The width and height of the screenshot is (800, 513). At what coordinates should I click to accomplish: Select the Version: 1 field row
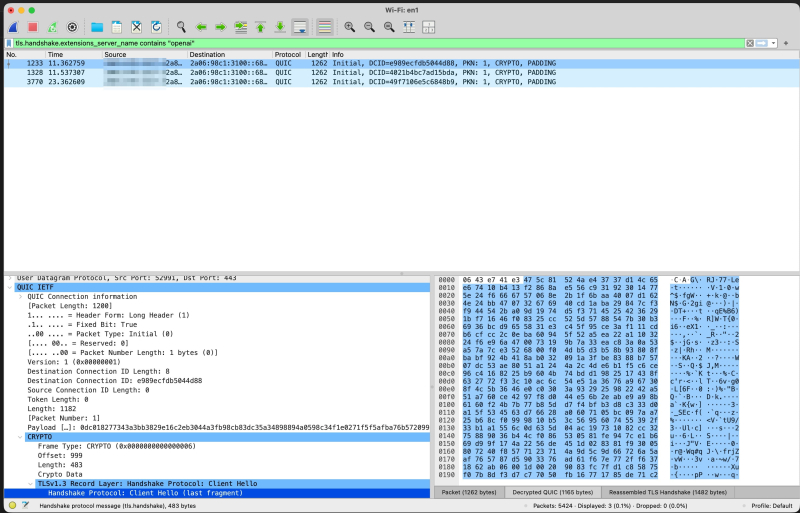[217, 362]
